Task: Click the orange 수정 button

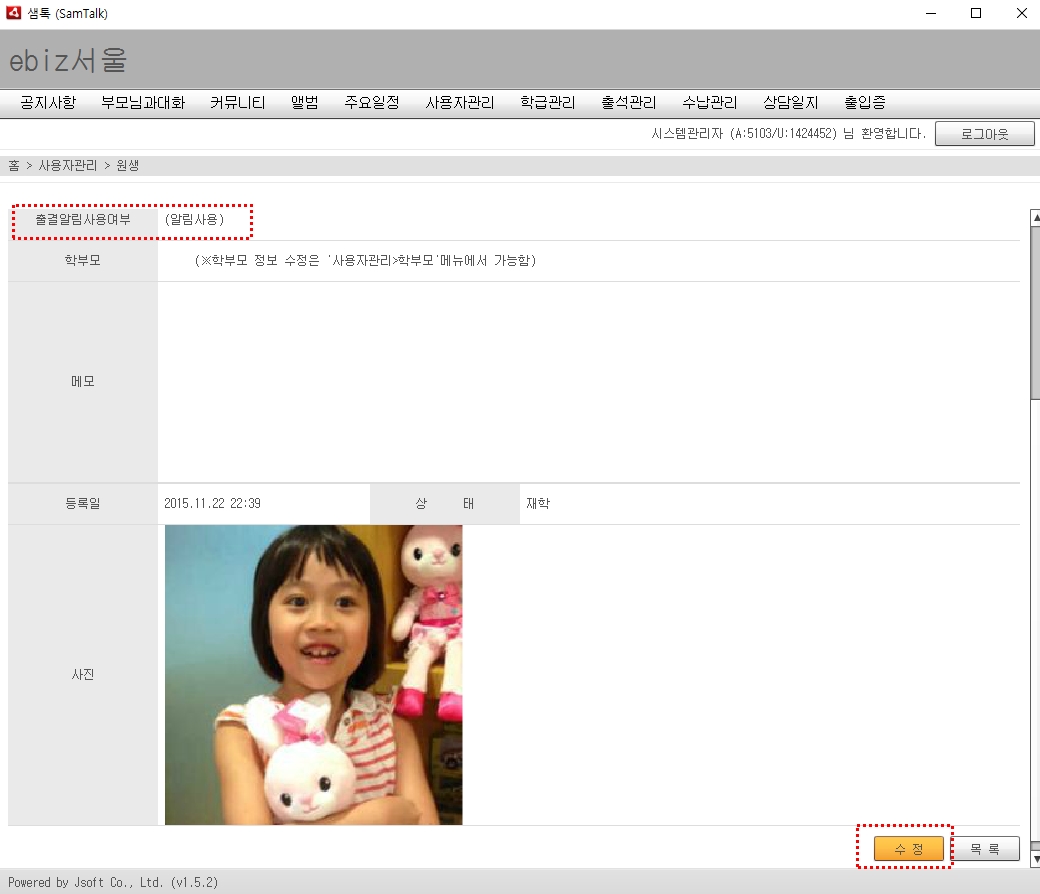Action: click(x=909, y=848)
